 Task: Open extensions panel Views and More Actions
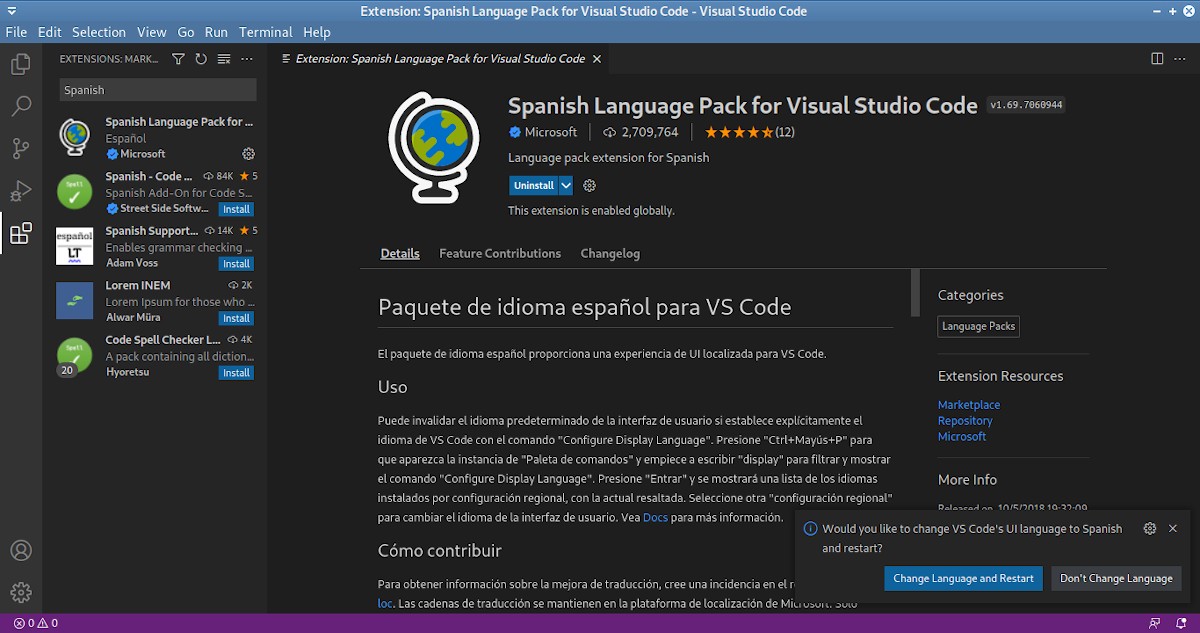pos(247,59)
